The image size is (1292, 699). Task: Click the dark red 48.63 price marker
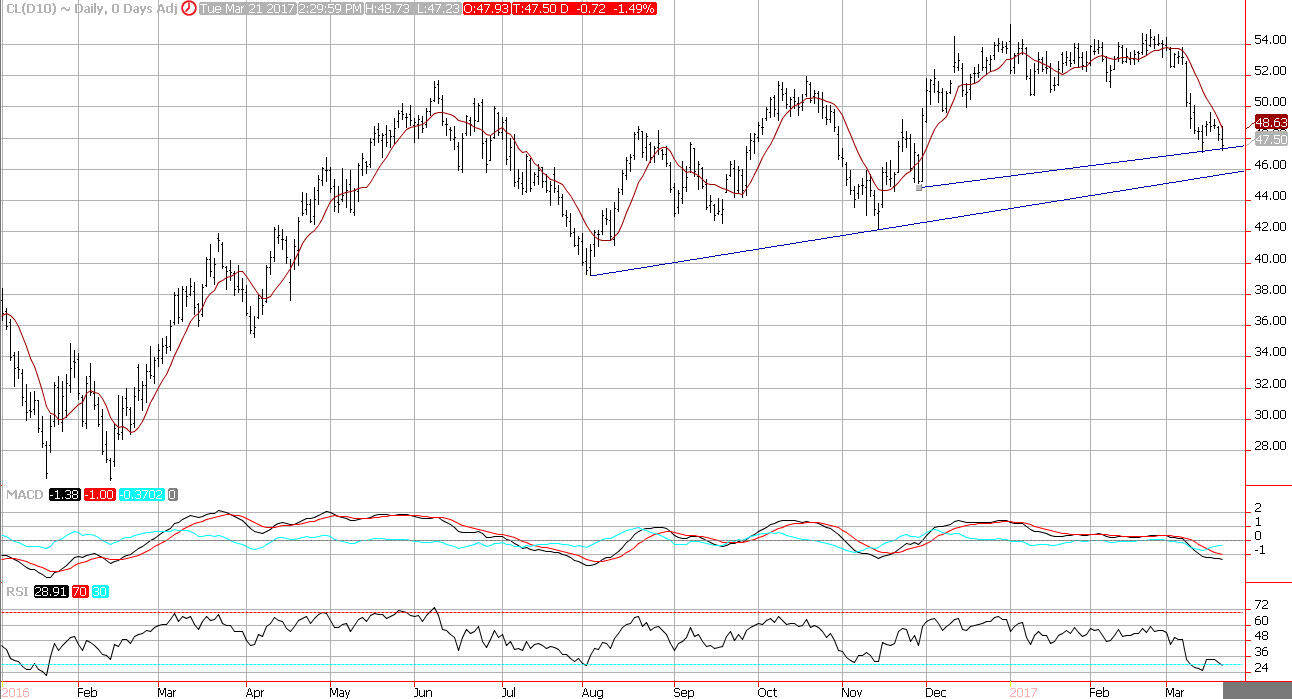pyautogui.click(x=1271, y=123)
